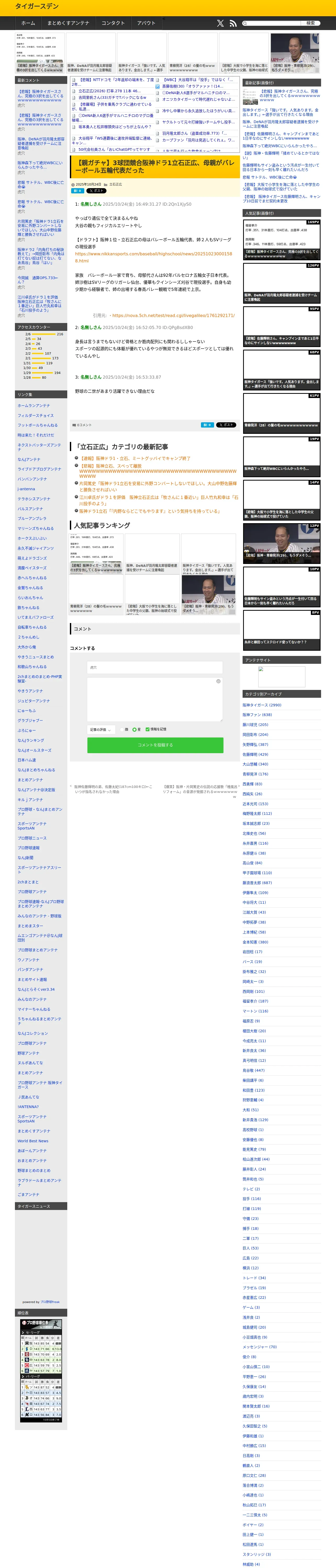Open 阪神ファン (638) category link
Image resolution: width=336 pixels, height=1568 pixels.
tap(257, 714)
